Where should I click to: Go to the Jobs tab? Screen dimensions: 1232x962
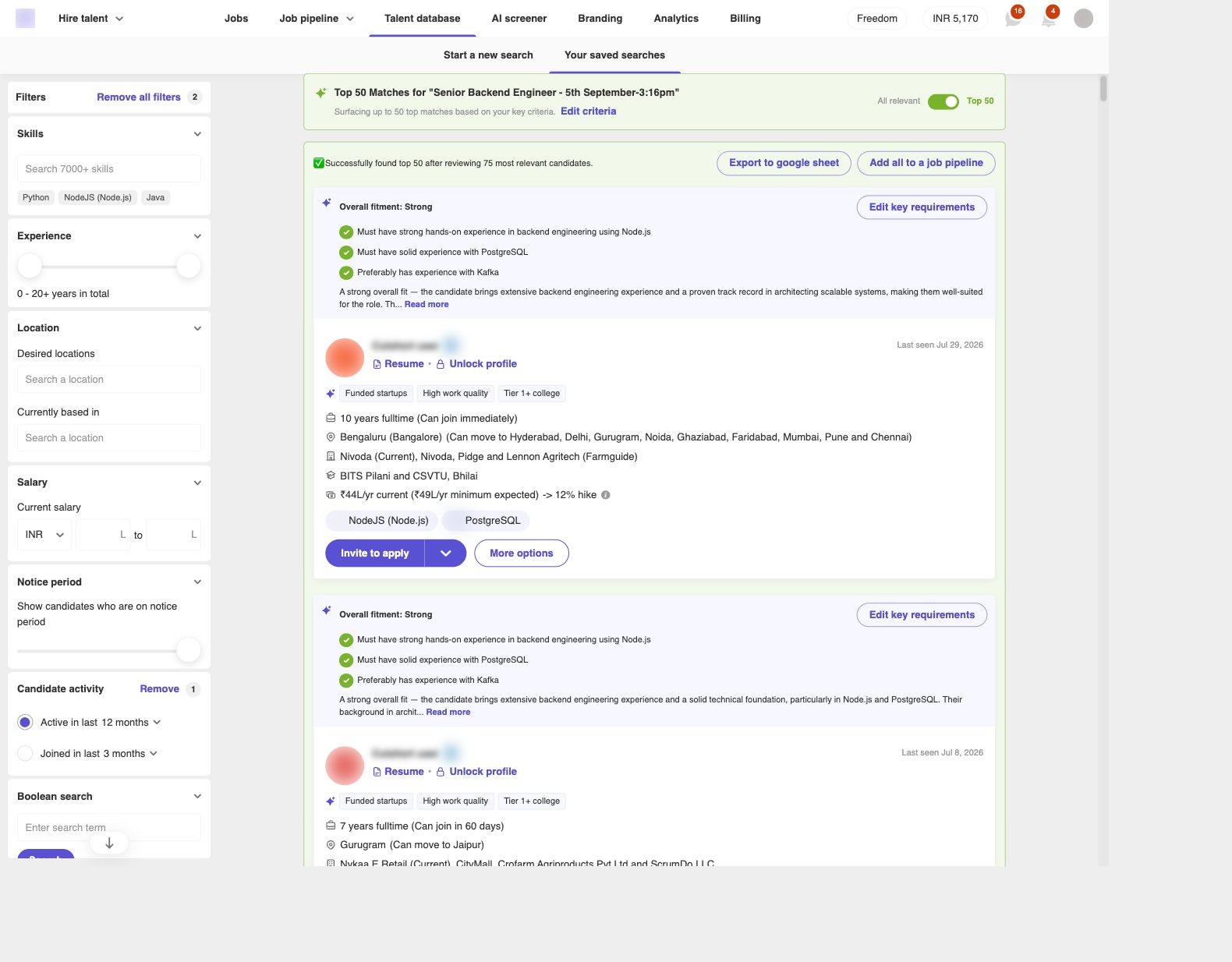236,19
